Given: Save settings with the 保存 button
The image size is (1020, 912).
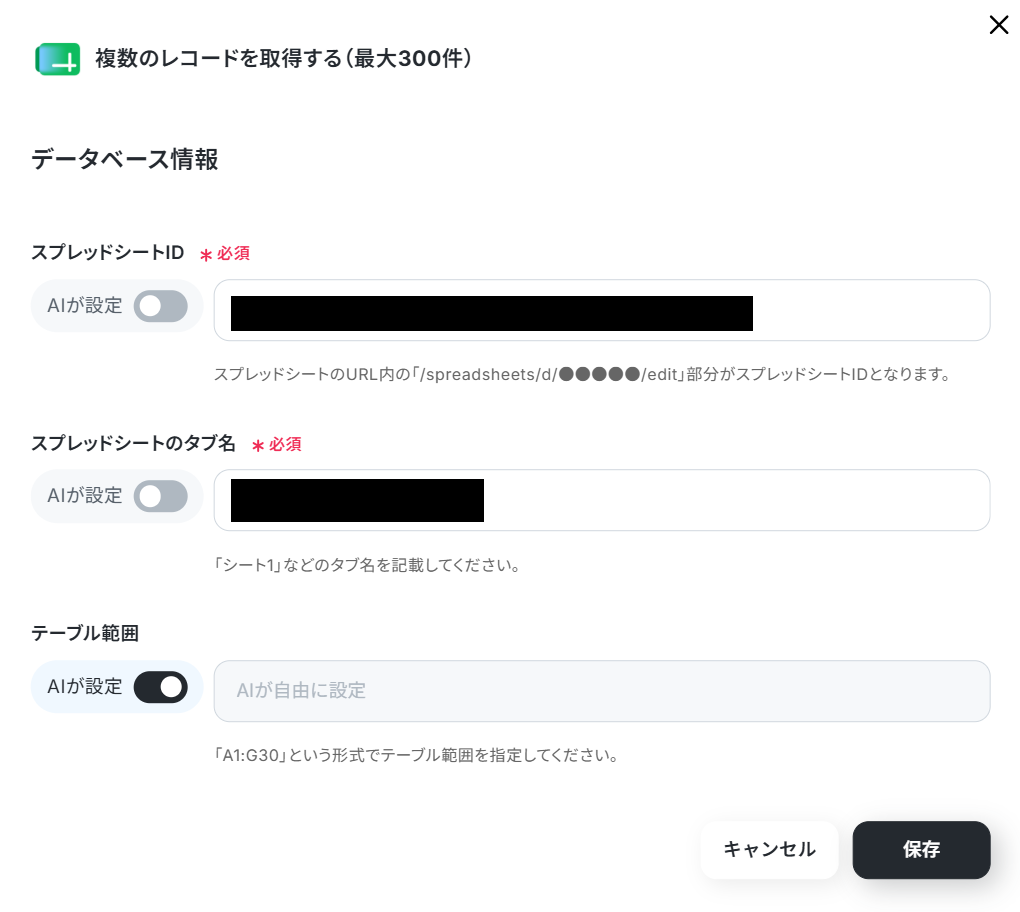Looking at the screenshot, I should click(921, 850).
